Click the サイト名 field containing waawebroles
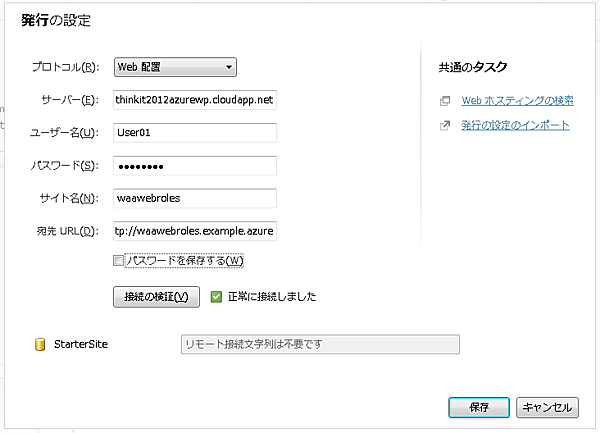 [x=194, y=198]
